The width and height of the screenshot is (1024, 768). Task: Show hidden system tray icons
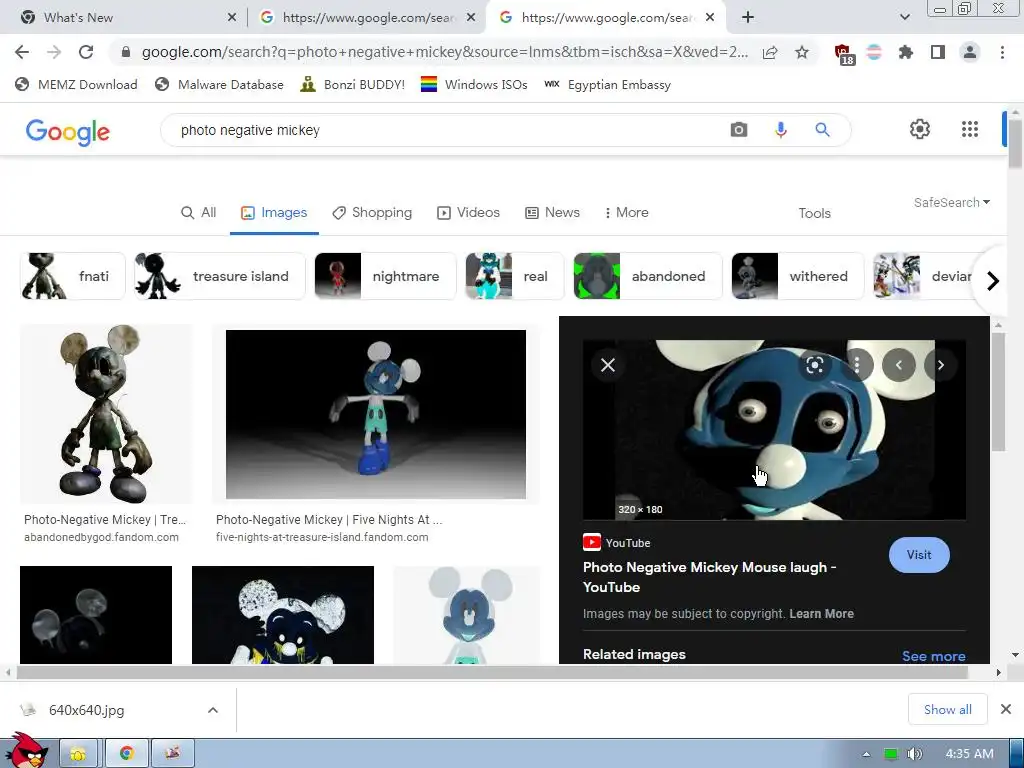click(867, 754)
